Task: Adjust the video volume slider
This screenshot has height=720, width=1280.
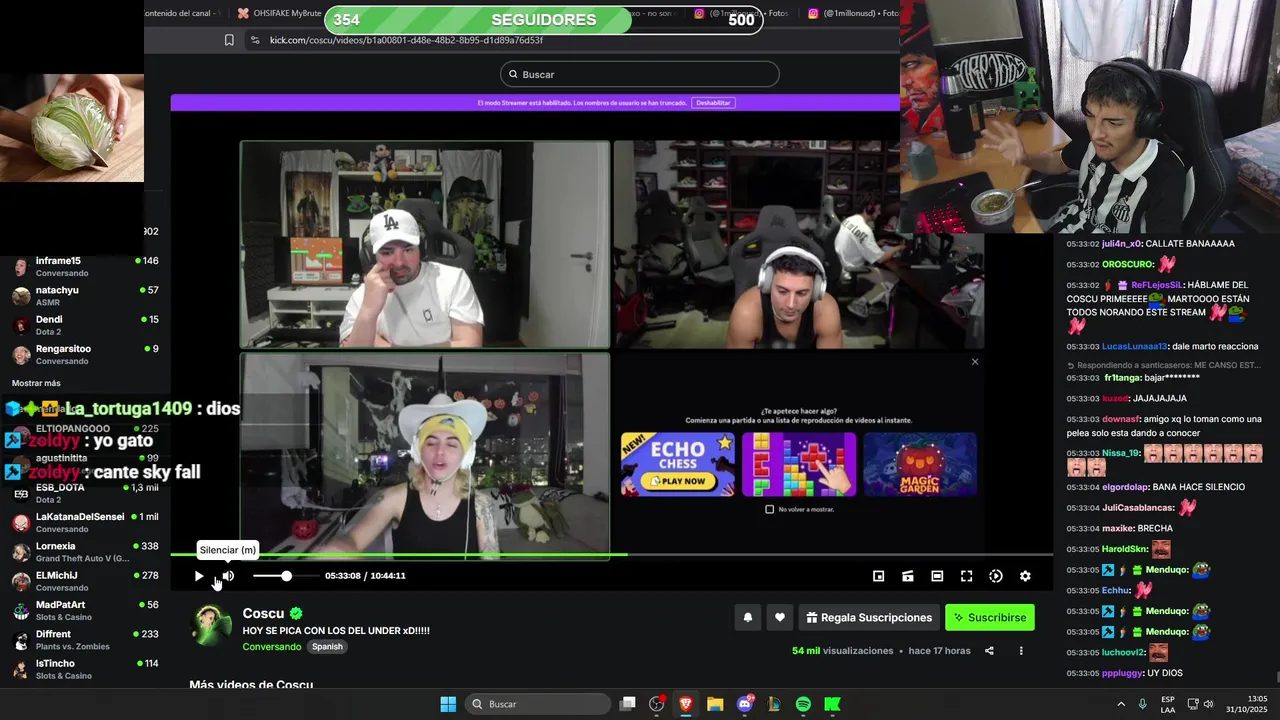Action: [x=286, y=576]
